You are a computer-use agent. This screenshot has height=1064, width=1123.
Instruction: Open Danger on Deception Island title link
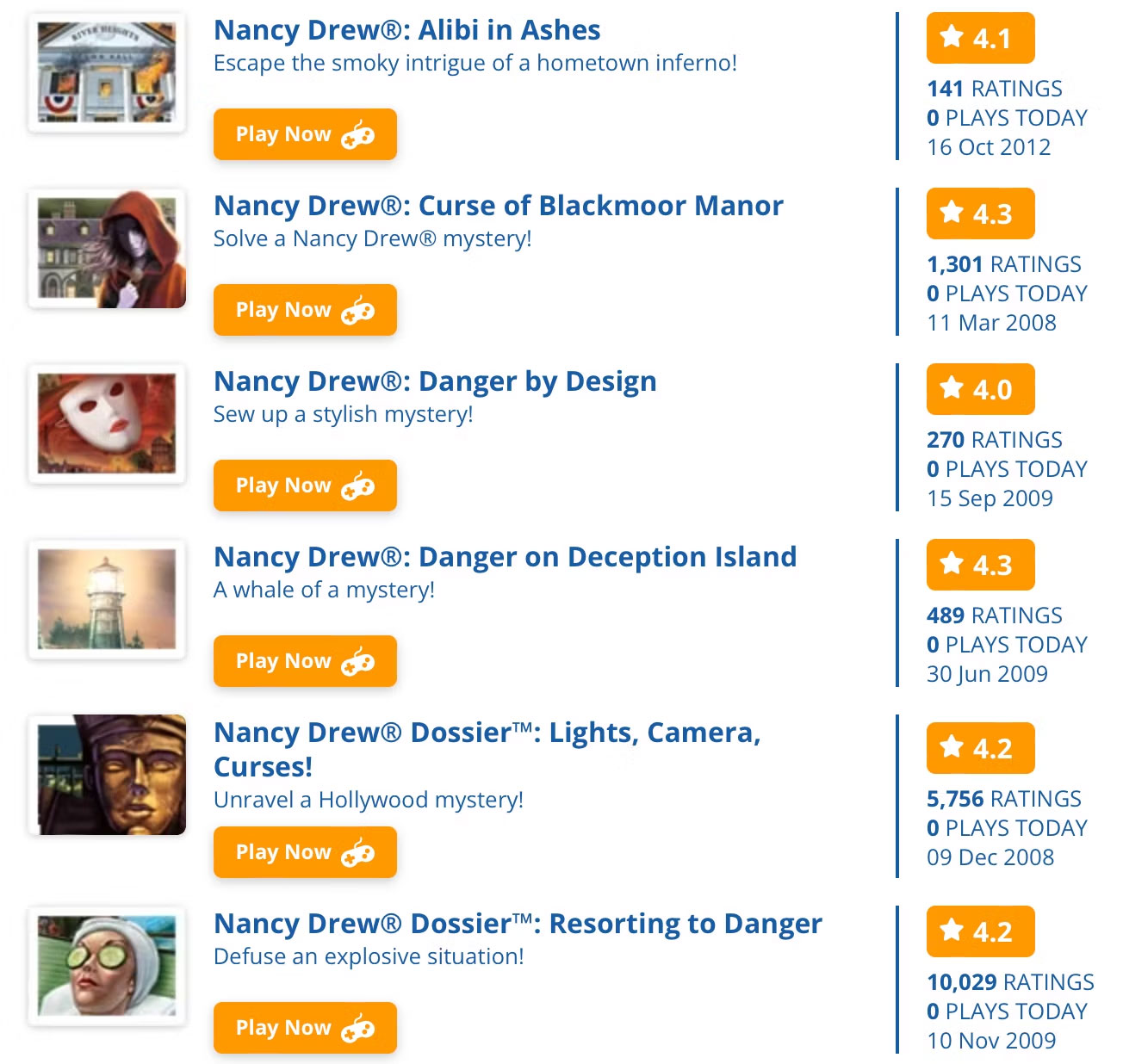(505, 557)
